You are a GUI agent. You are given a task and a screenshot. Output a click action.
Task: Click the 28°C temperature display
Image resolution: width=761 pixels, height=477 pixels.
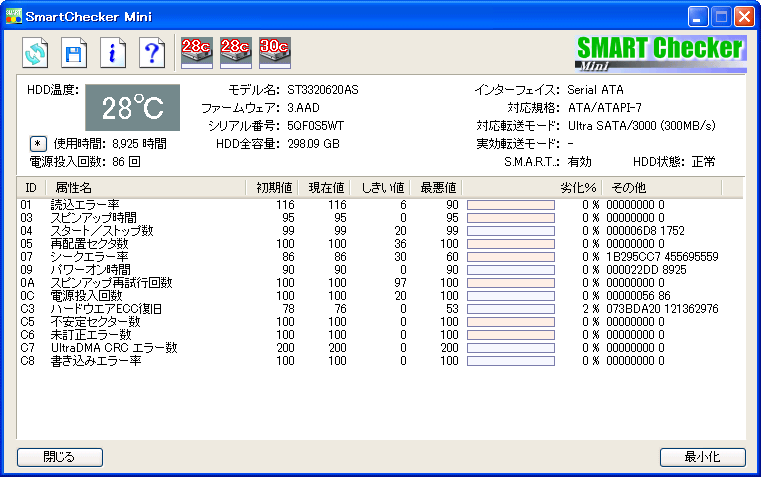coord(132,107)
